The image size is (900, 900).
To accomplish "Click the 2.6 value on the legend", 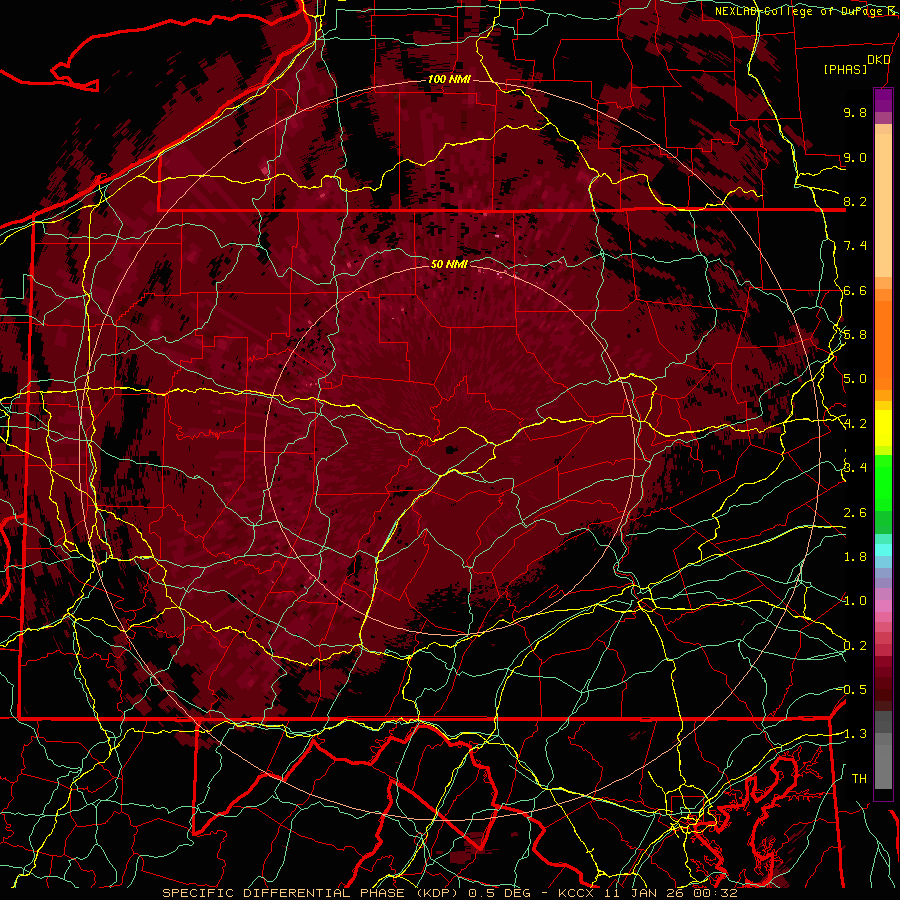I will 855,513.
